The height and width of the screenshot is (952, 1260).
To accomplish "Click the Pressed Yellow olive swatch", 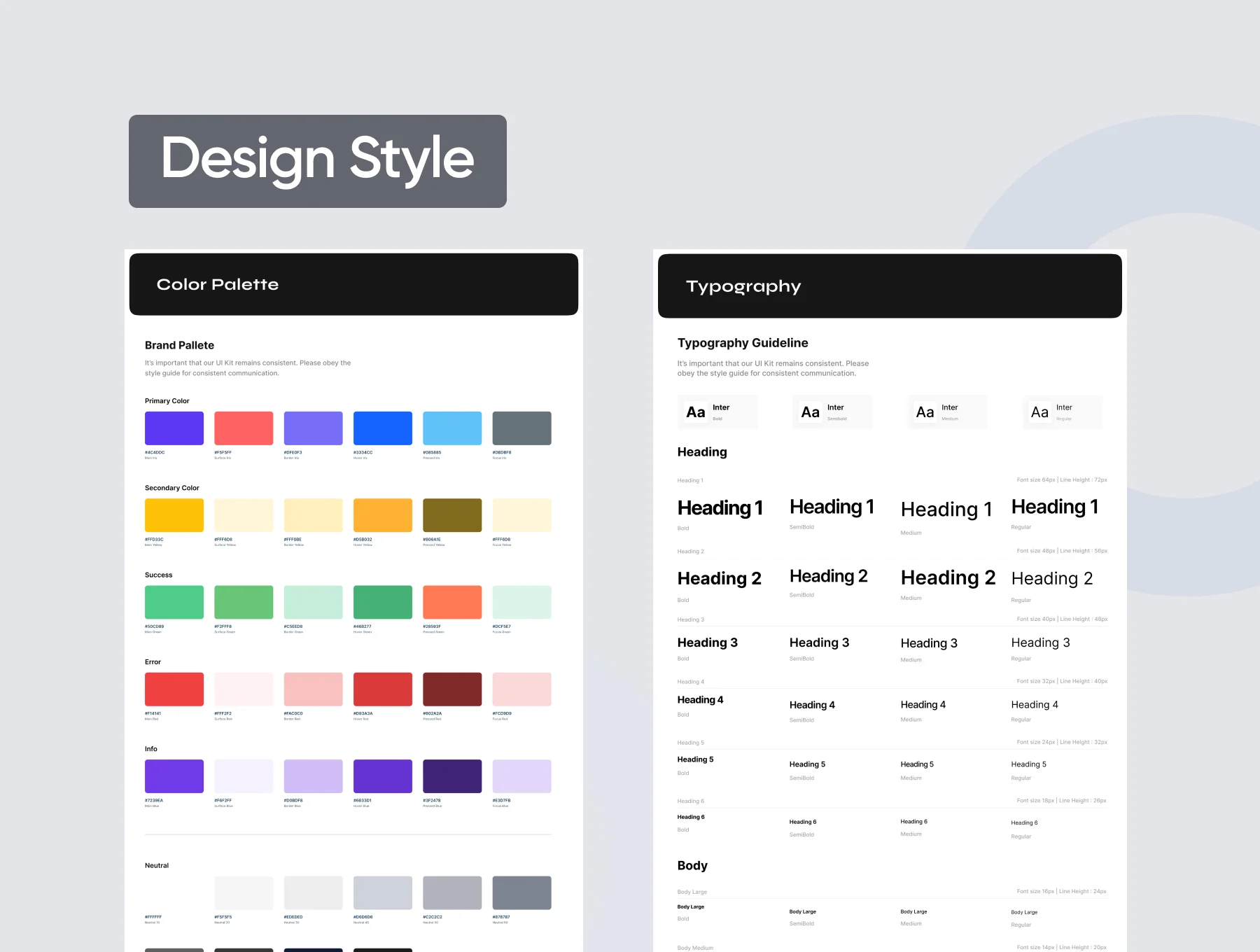I will (452, 515).
